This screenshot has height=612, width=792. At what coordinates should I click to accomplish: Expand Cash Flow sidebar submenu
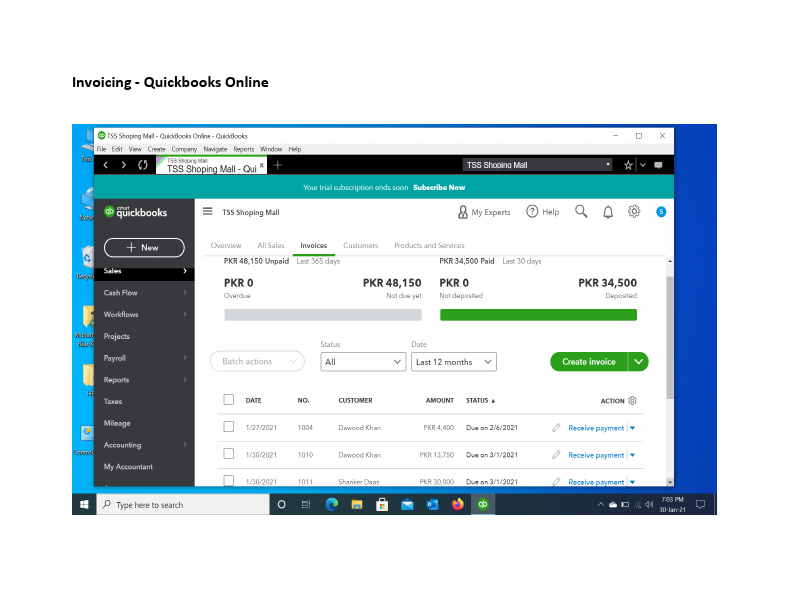[x=185, y=293]
